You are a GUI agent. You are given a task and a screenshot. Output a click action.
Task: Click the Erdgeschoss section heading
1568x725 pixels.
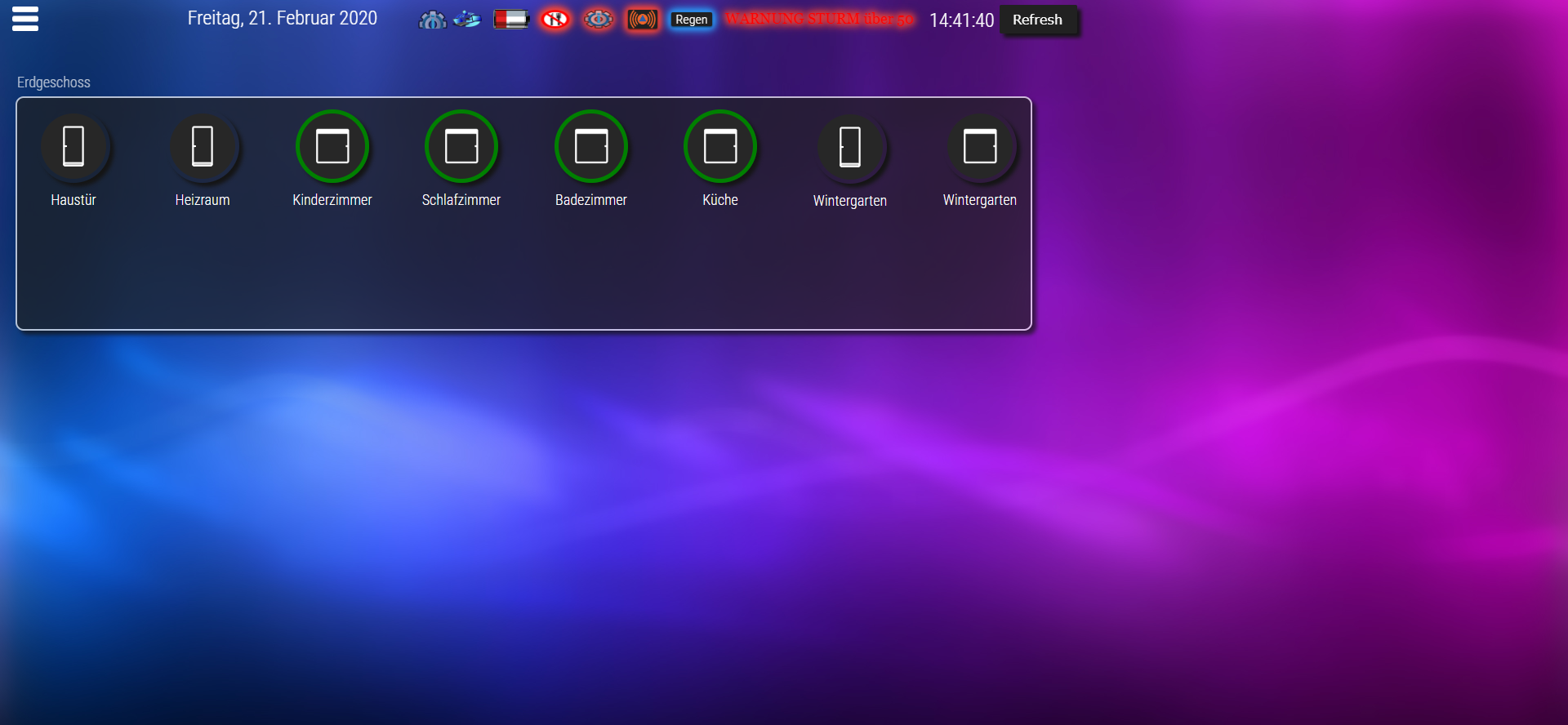(x=54, y=82)
